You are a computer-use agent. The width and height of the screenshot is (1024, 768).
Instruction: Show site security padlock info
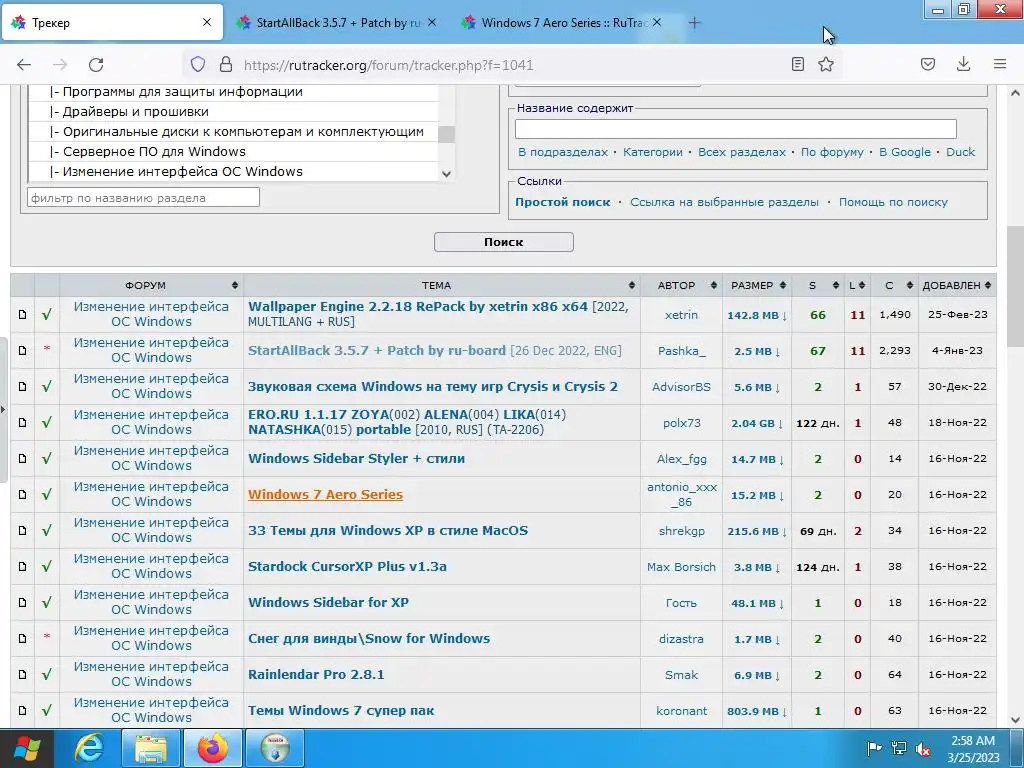pyautogui.click(x=226, y=64)
